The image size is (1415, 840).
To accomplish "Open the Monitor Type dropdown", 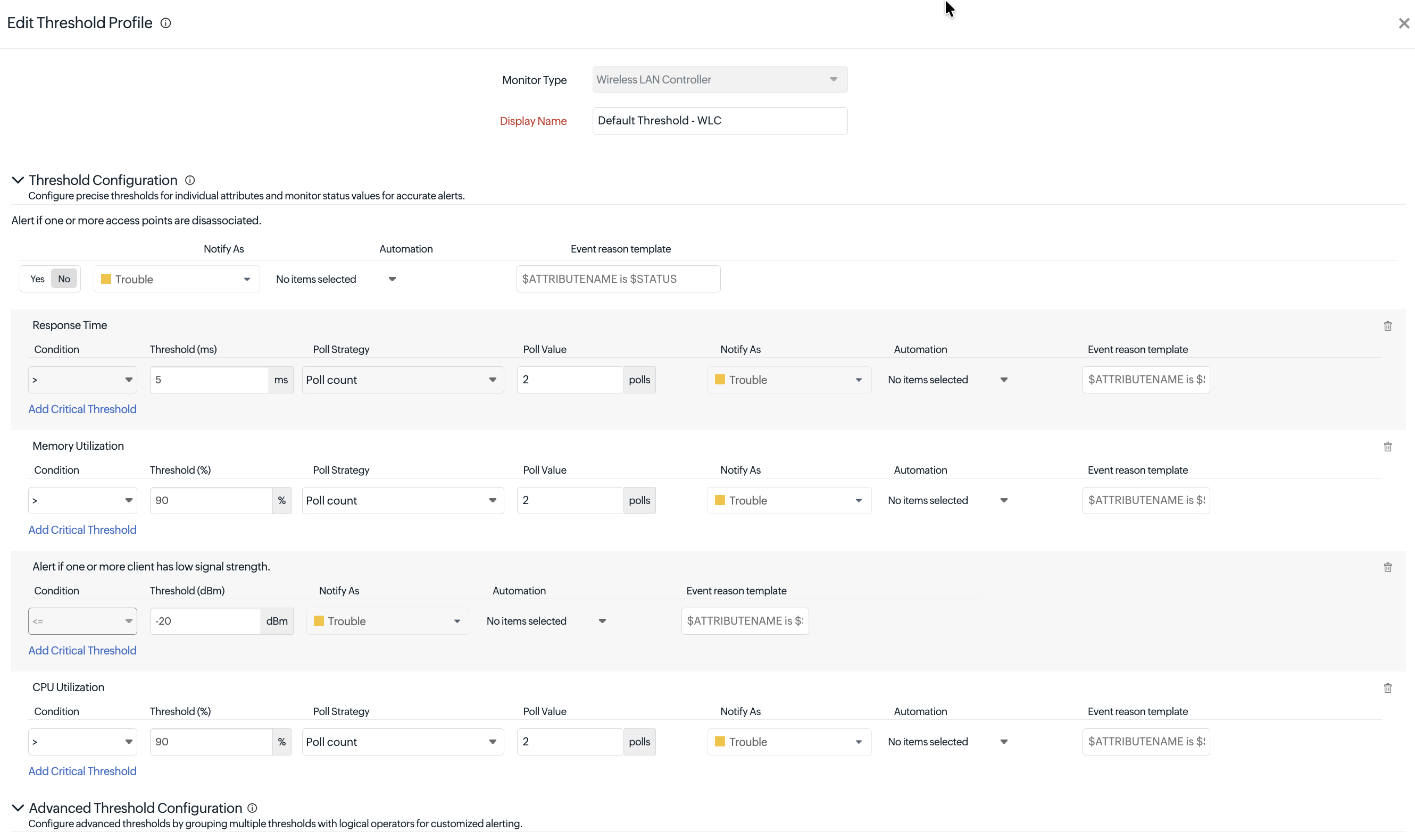I will coord(720,80).
